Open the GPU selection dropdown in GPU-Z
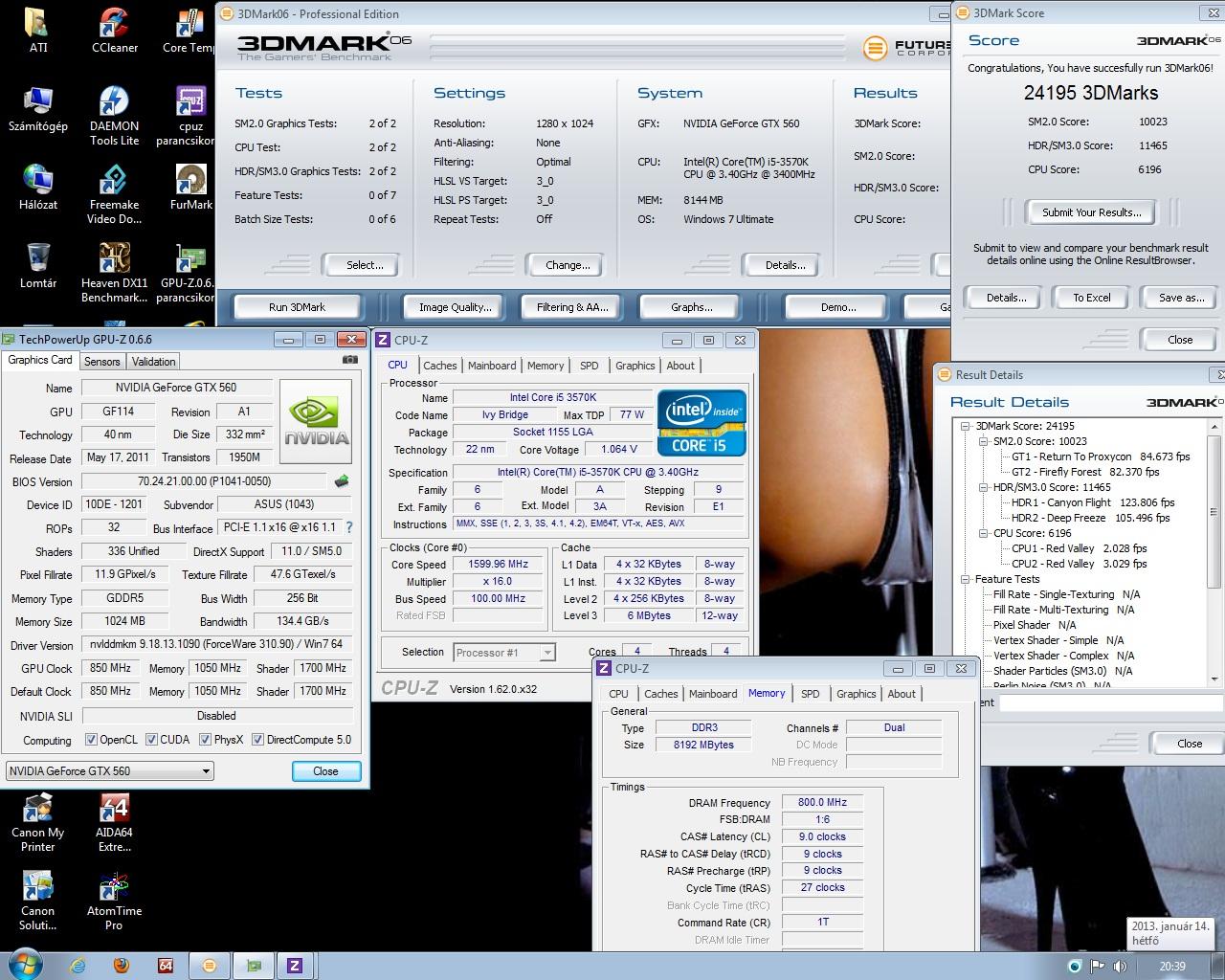This screenshot has width=1225, height=980. (109, 771)
